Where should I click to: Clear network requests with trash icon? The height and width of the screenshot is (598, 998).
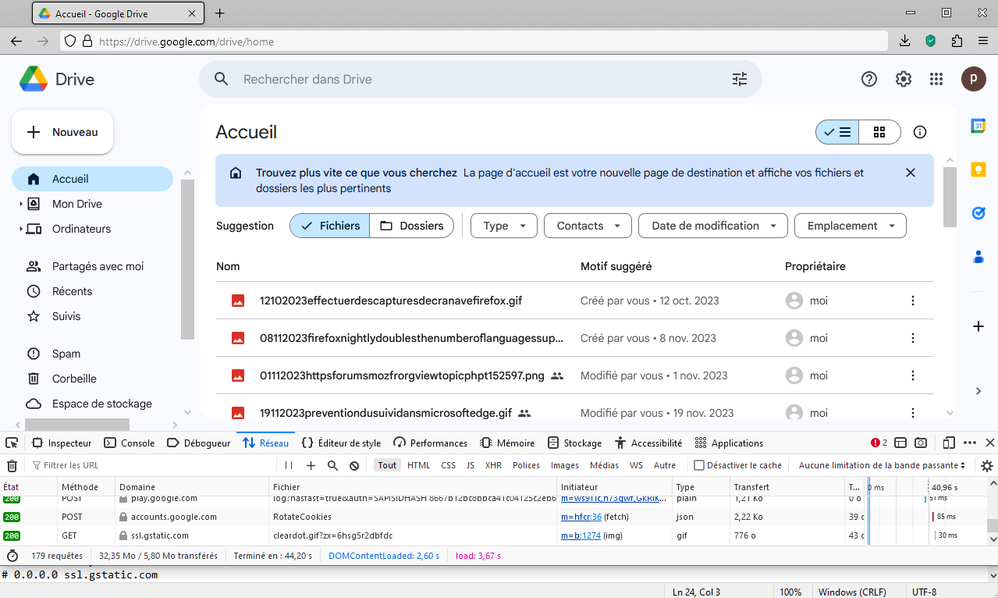pyautogui.click(x=12, y=465)
